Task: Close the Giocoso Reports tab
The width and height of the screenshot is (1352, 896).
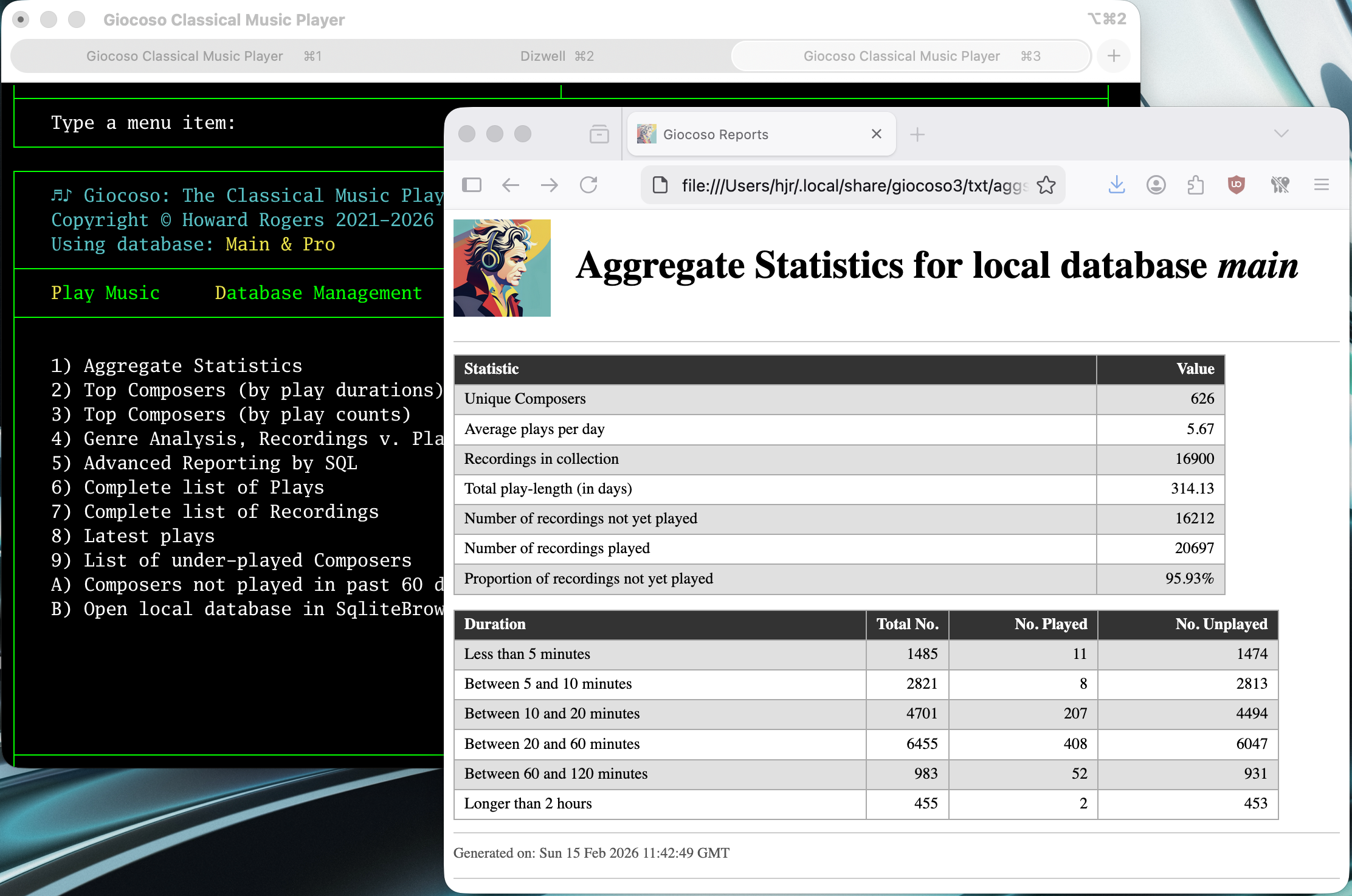Action: point(876,134)
